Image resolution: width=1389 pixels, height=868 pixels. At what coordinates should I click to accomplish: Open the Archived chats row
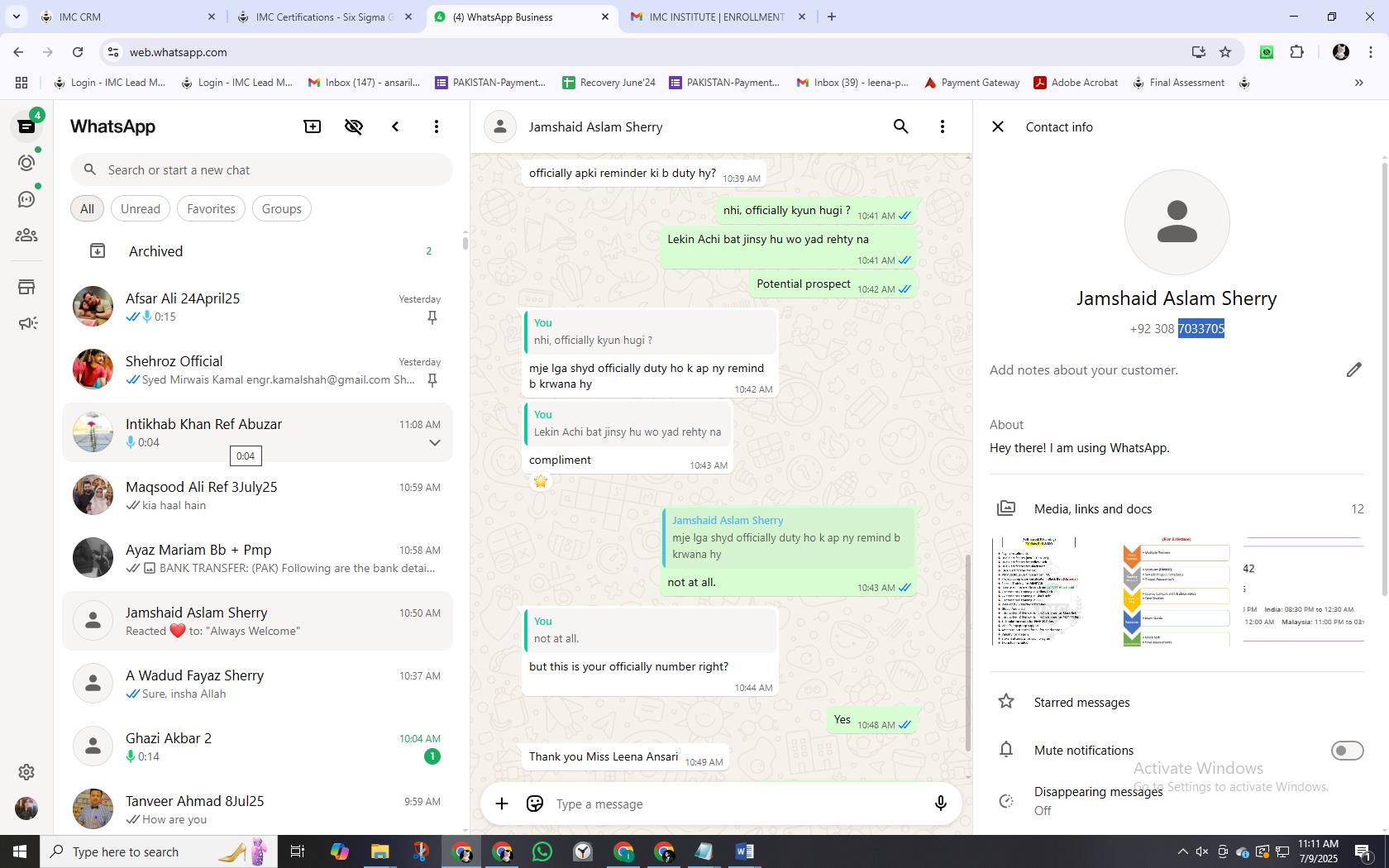(x=258, y=251)
